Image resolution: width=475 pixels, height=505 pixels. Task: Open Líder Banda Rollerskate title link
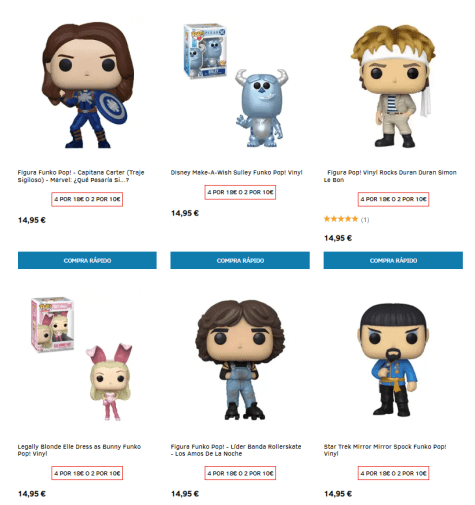point(236,450)
